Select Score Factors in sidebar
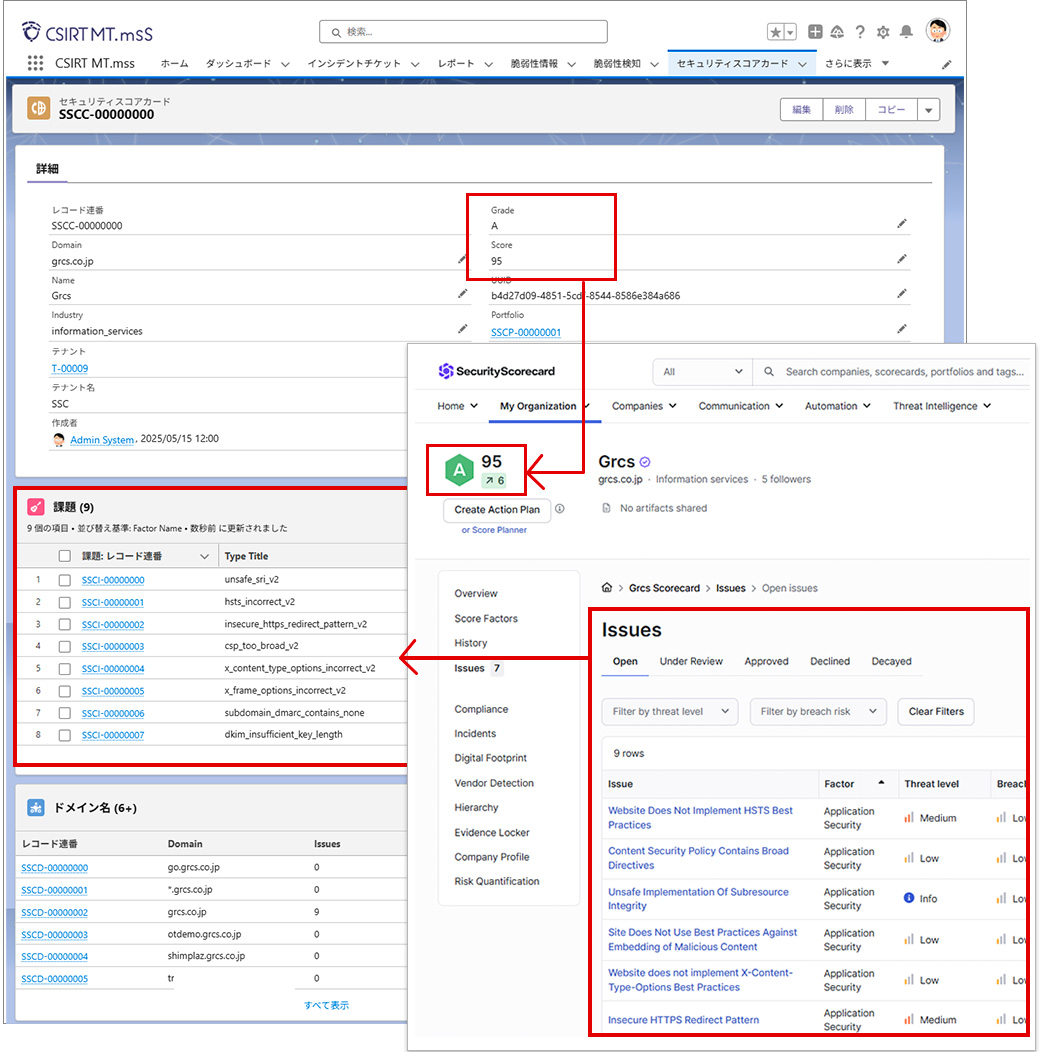1040x1052 pixels. click(486, 619)
